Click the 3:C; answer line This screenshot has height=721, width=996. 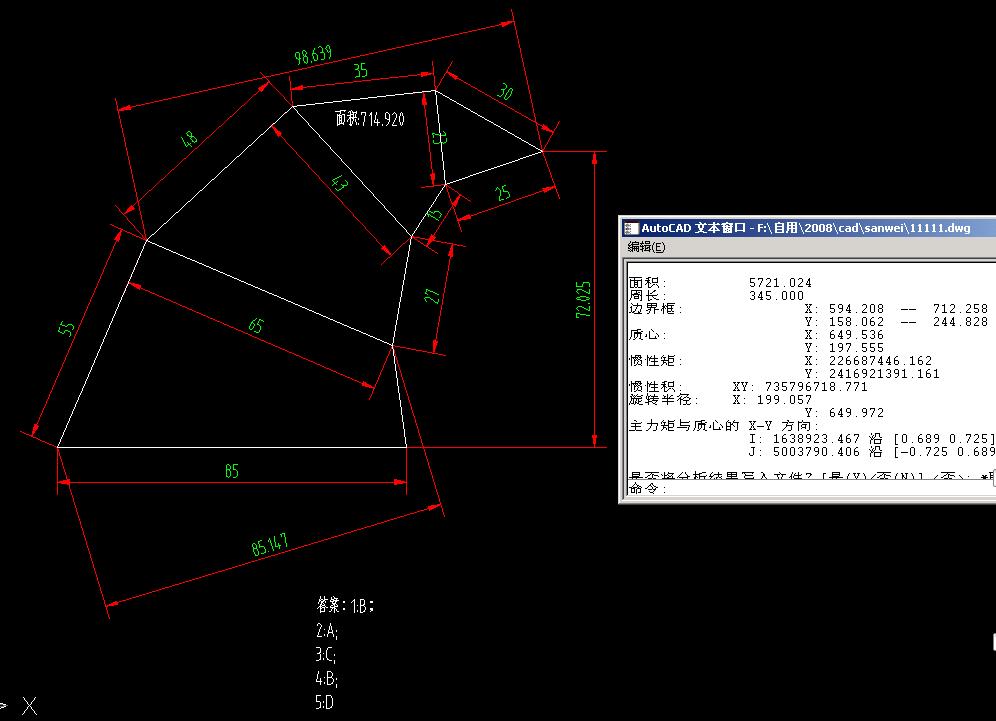325,654
